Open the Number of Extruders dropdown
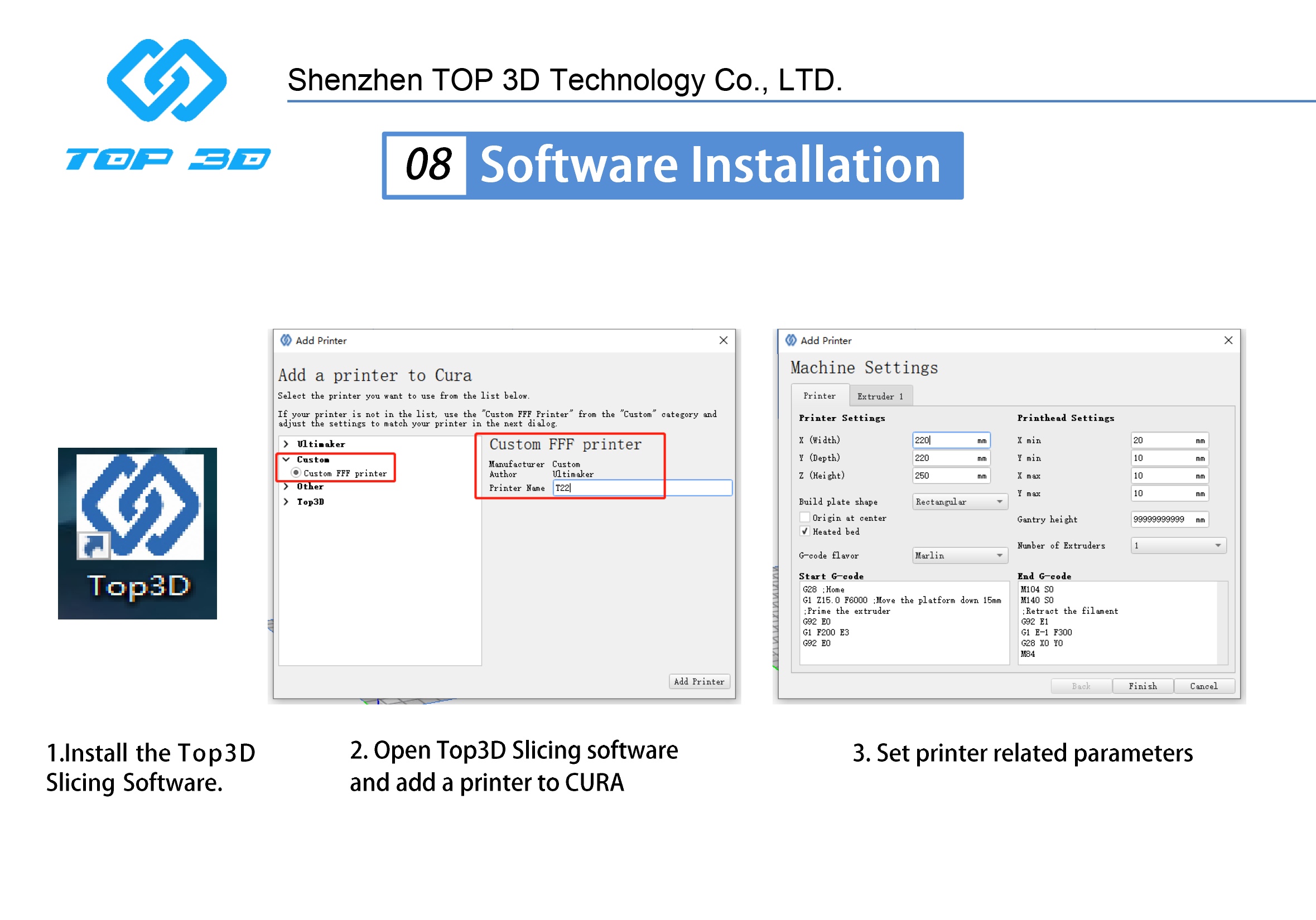The height and width of the screenshot is (920, 1316). point(1178,545)
